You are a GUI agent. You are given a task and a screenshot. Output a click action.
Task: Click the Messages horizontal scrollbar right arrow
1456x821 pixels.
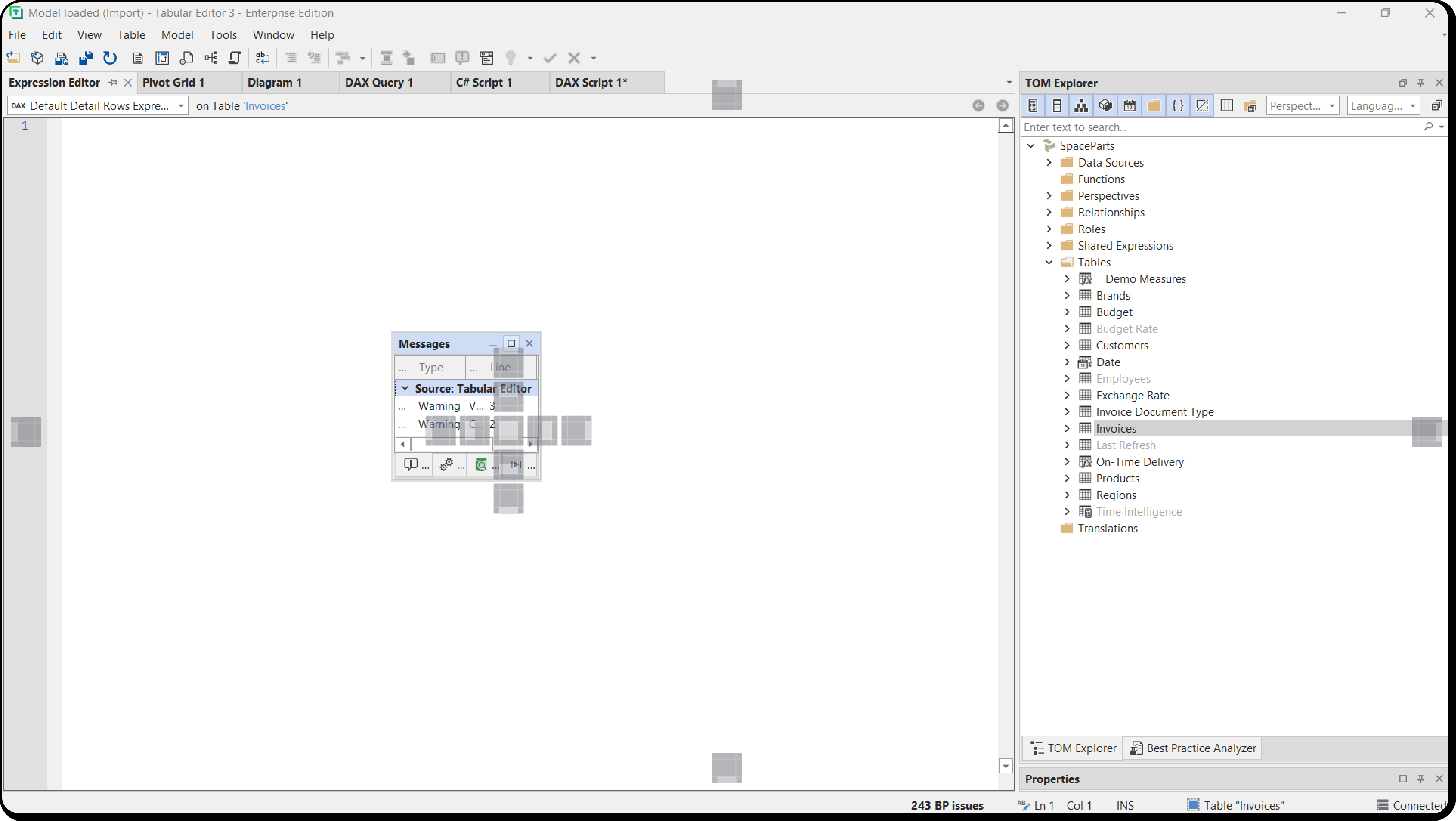click(x=531, y=444)
